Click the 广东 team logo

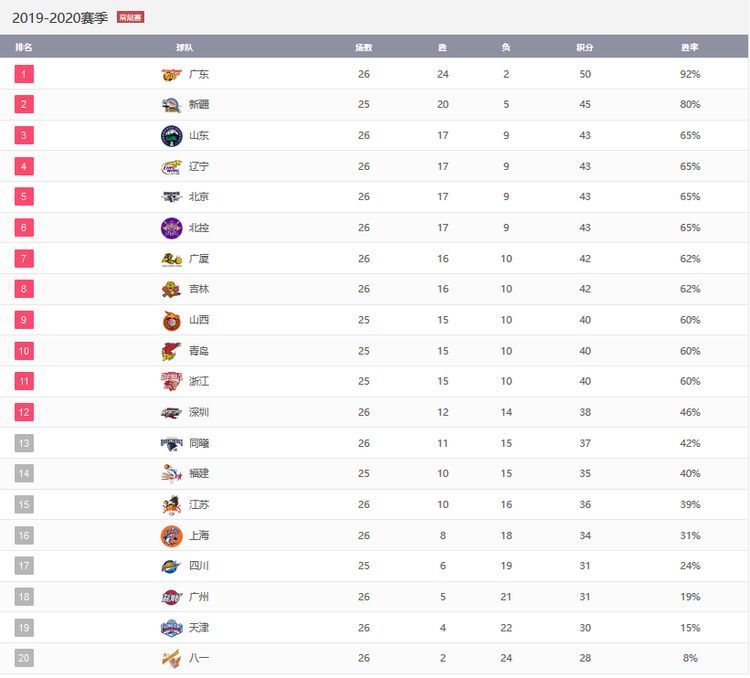[171, 74]
